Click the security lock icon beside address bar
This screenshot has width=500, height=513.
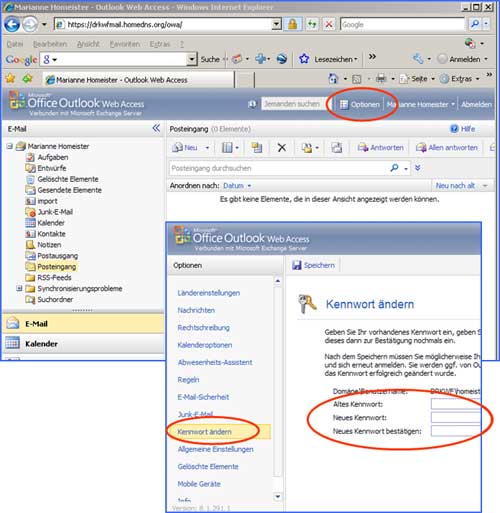(x=293, y=24)
